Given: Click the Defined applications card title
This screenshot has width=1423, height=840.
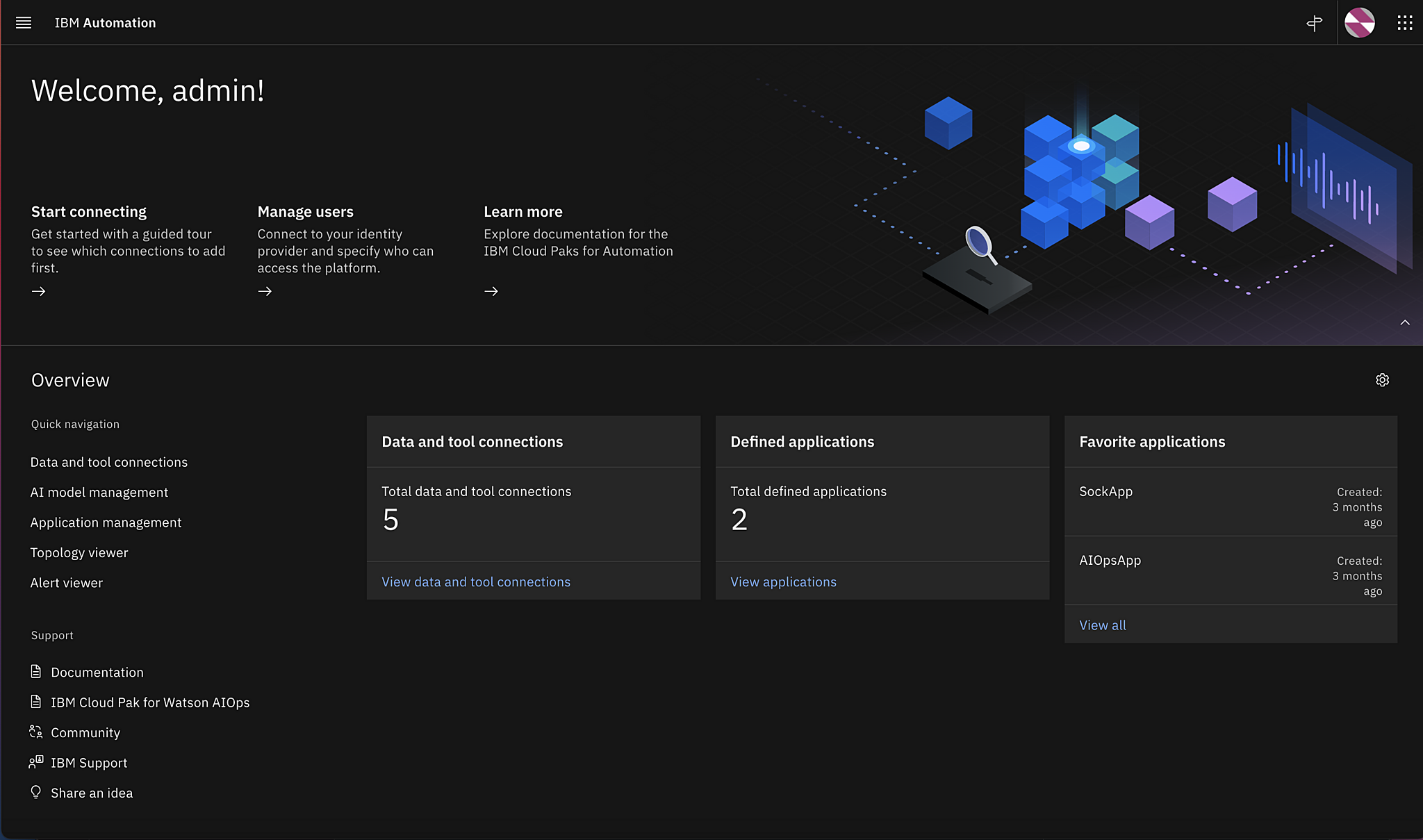Looking at the screenshot, I should [x=803, y=441].
